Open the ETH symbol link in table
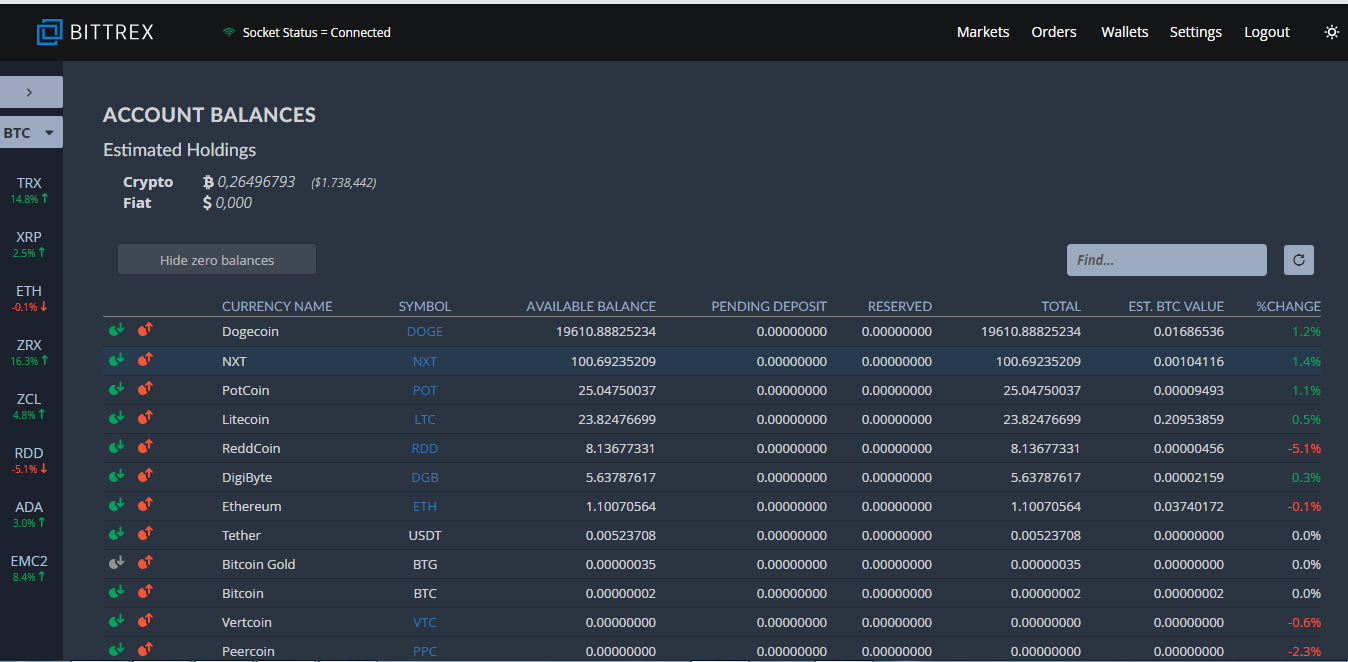1348x662 pixels. pos(425,506)
